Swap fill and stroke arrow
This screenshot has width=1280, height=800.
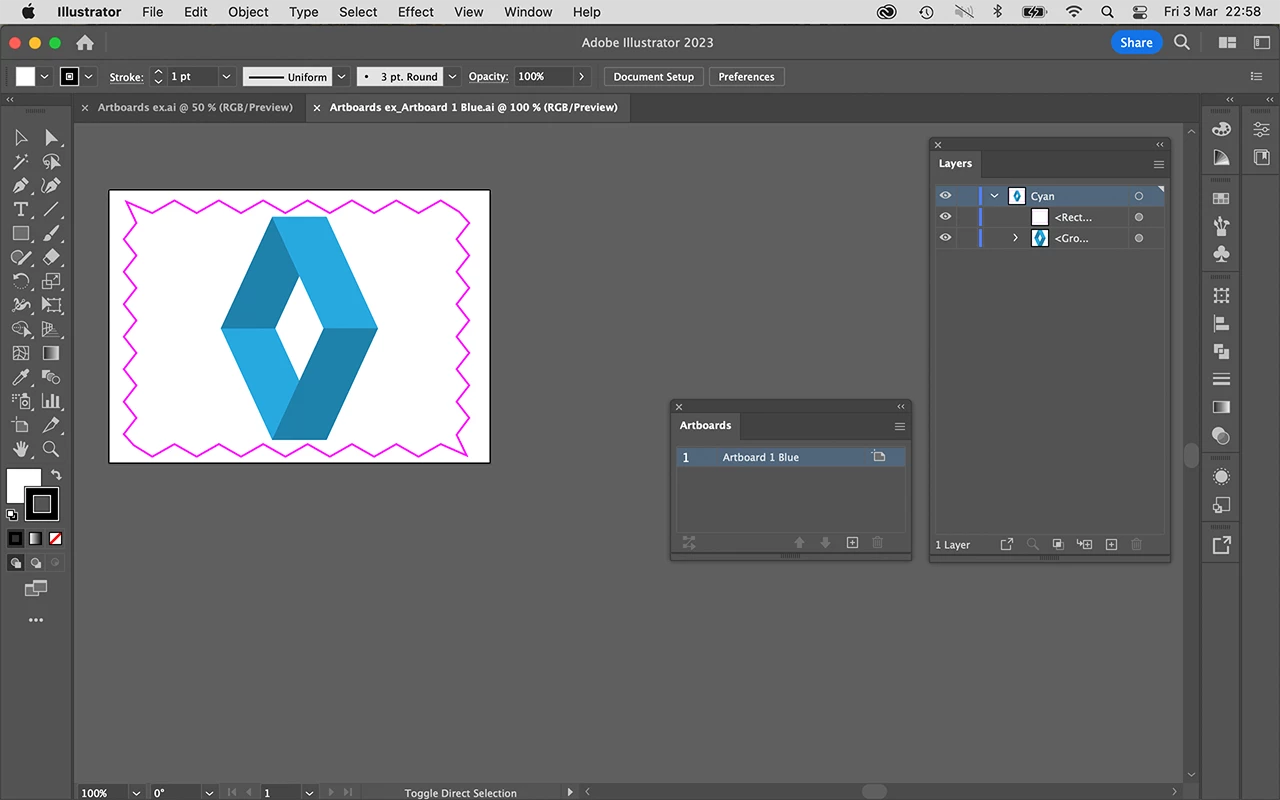pos(56,475)
